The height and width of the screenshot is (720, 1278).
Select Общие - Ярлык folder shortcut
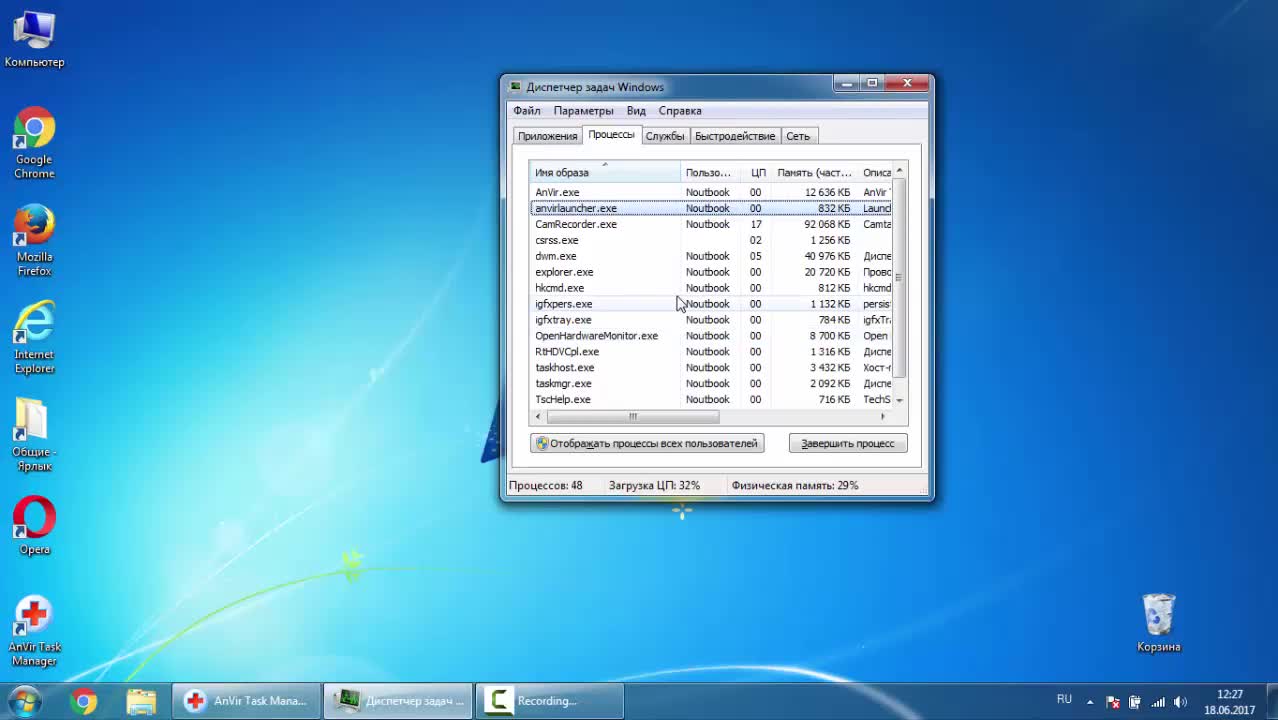click(x=34, y=435)
